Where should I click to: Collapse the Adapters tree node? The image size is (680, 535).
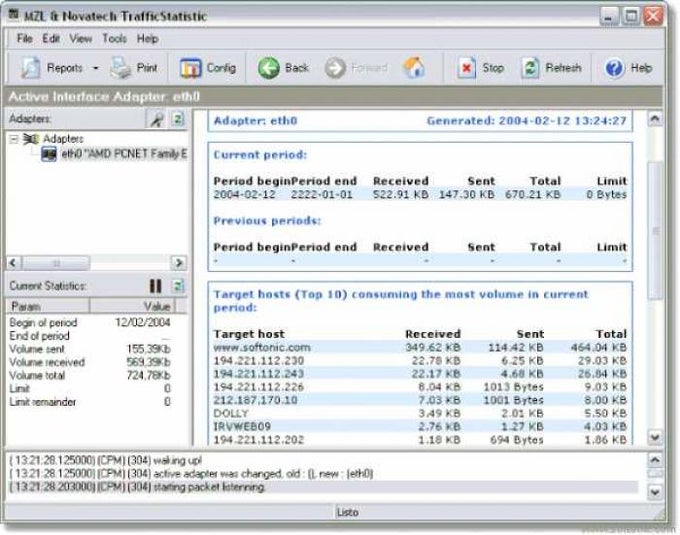click(x=14, y=139)
